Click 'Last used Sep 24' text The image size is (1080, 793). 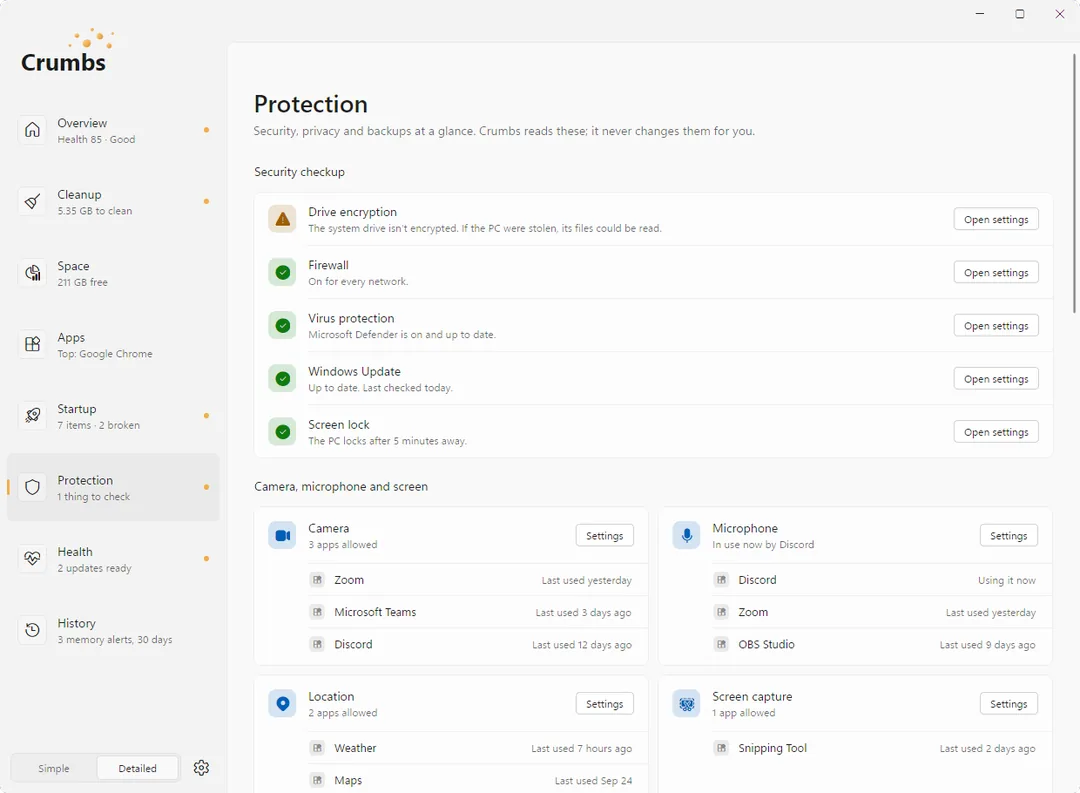593,781
